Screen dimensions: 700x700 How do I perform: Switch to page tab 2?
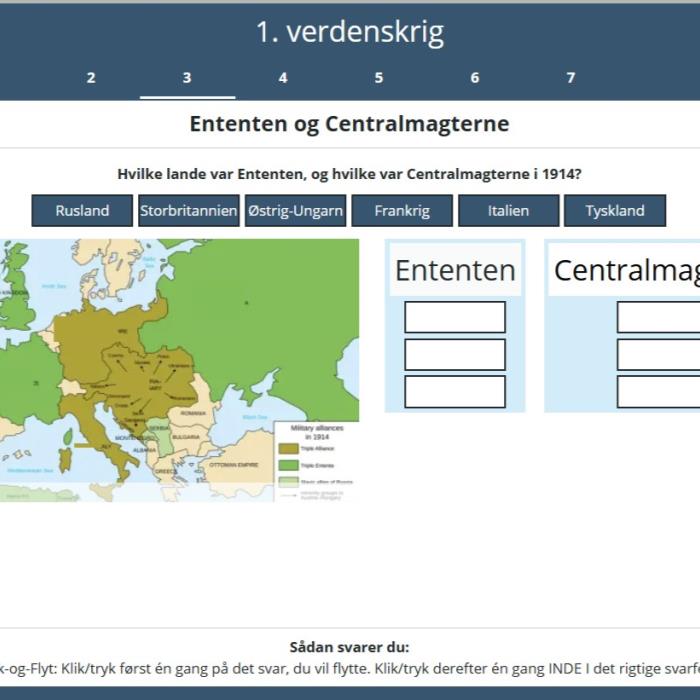click(91, 78)
